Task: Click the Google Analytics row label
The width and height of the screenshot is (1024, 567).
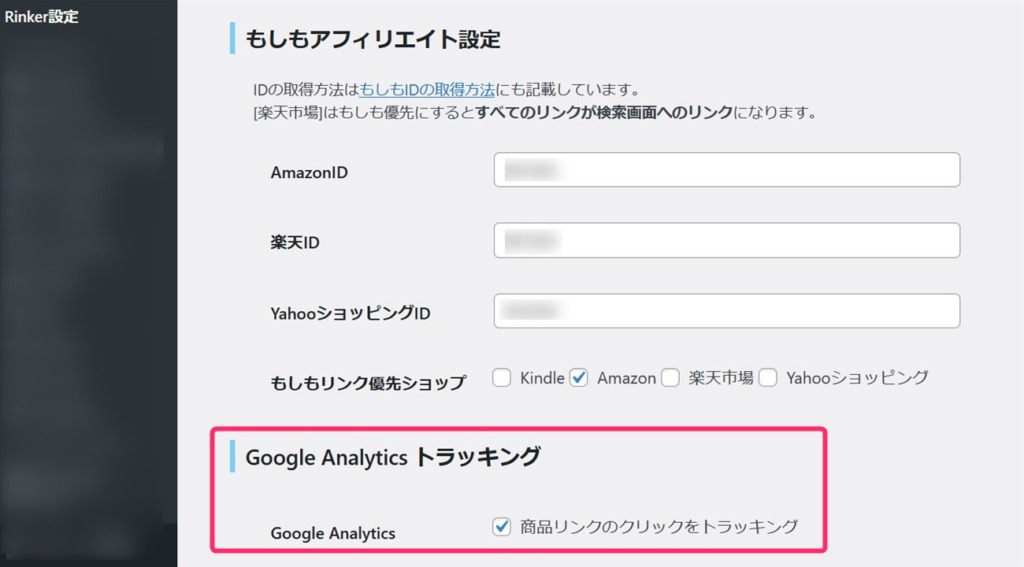Action: click(x=332, y=533)
